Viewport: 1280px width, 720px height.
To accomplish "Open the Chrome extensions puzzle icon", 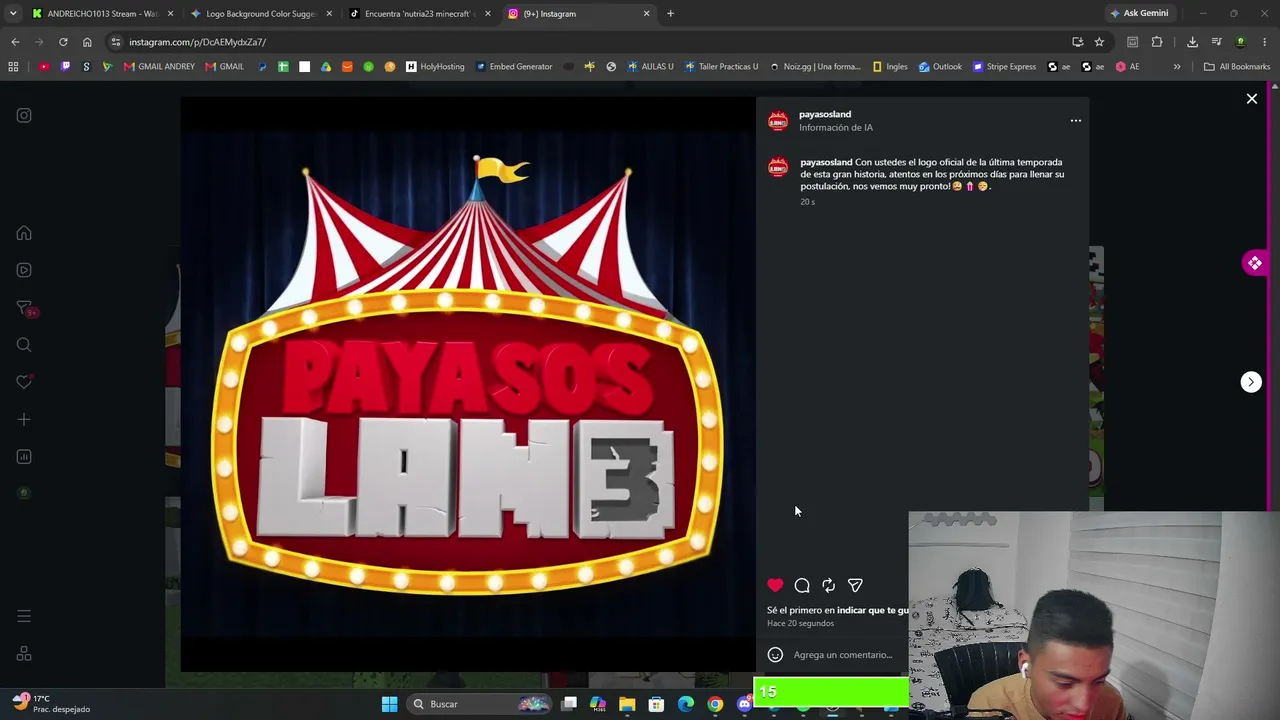I will pyautogui.click(x=1157, y=42).
